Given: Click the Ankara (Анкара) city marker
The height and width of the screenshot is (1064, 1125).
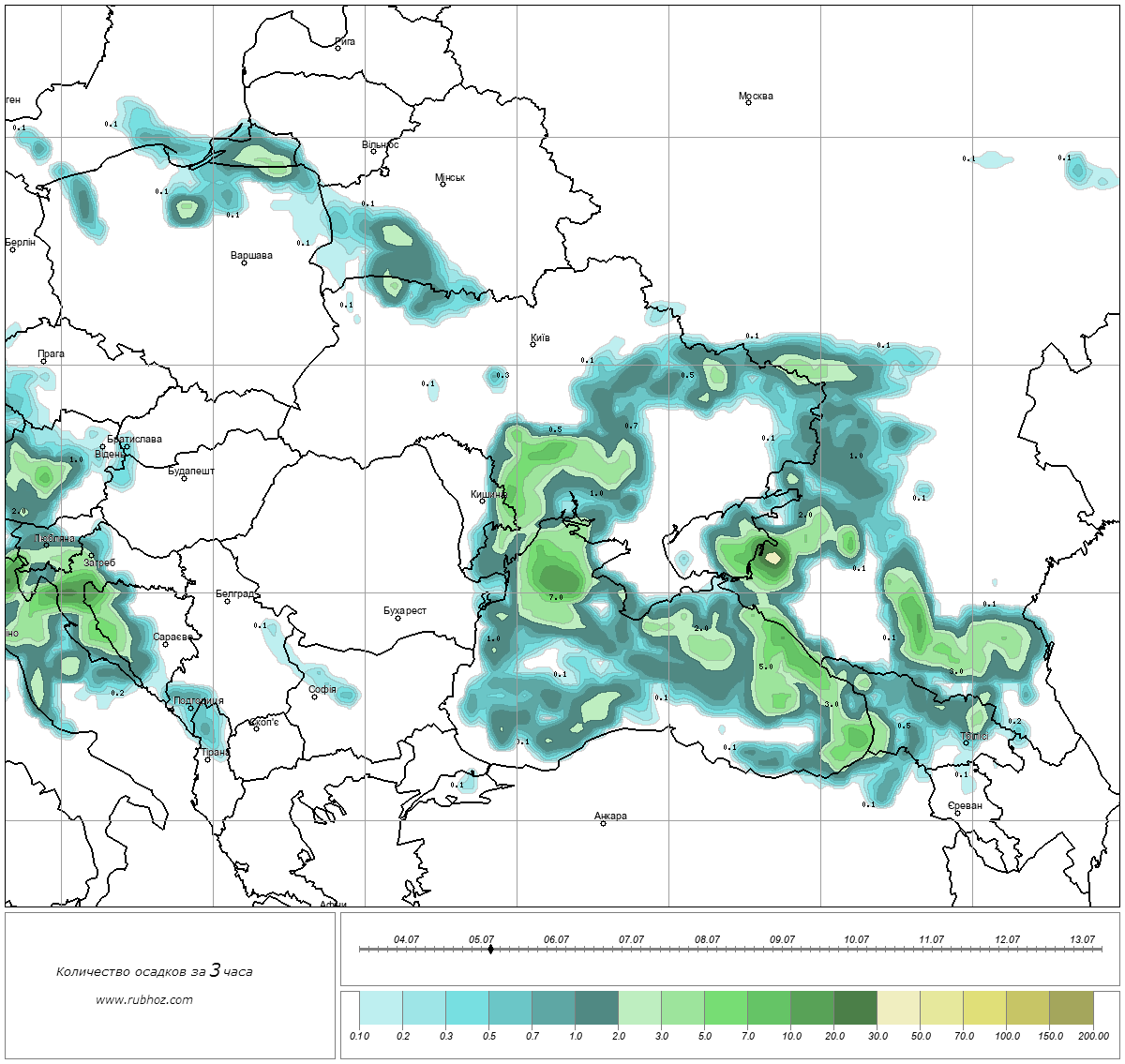Looking at the screenshot, I should (603, 823).
